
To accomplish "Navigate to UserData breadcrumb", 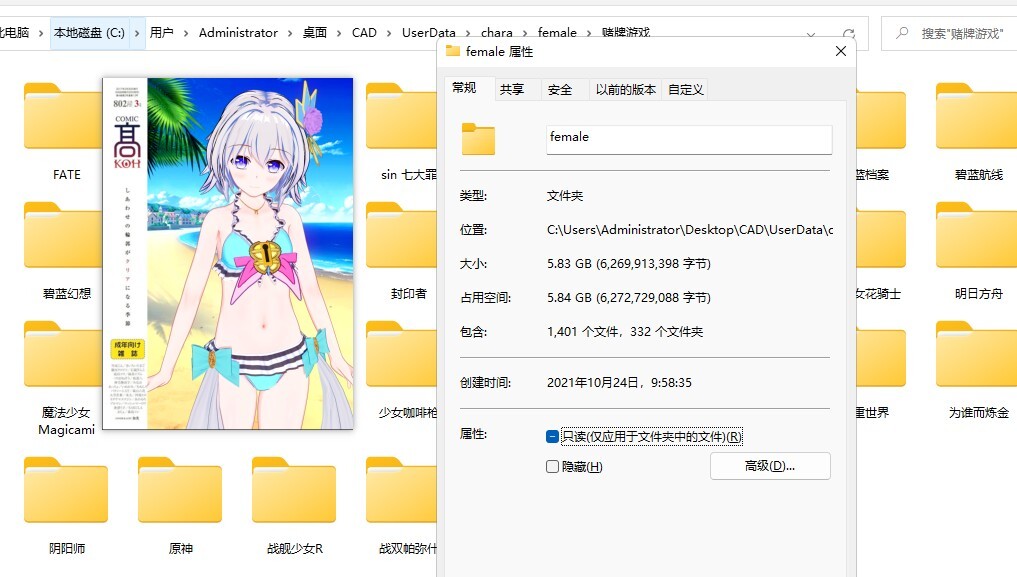I will click(x=428, y=32).
